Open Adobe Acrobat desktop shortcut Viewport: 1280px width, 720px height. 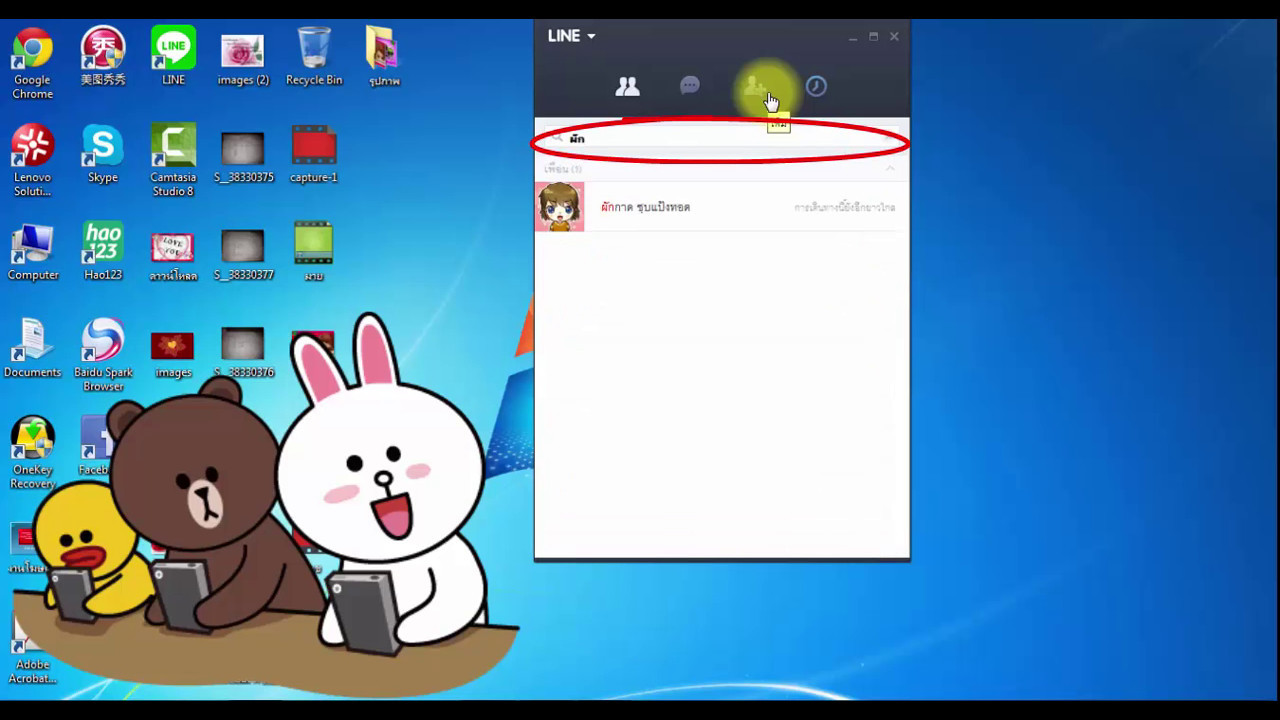32,648
